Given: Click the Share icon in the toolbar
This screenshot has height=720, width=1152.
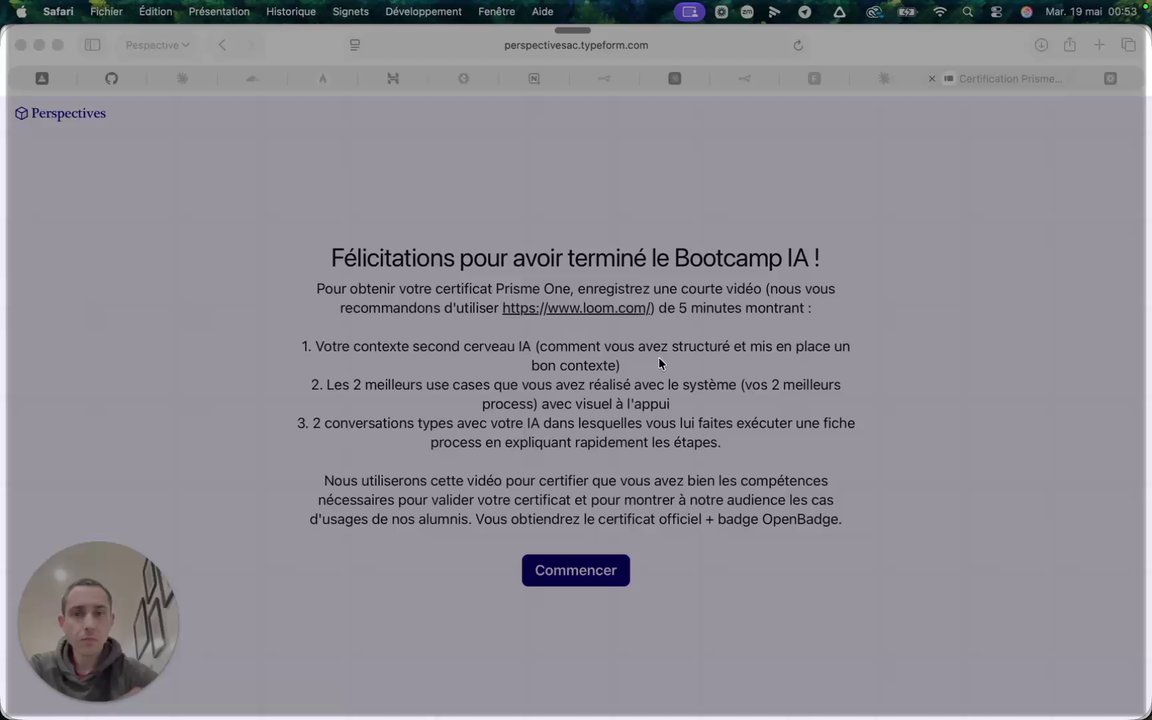Looking at the screenshot, I should point(1070,45).
